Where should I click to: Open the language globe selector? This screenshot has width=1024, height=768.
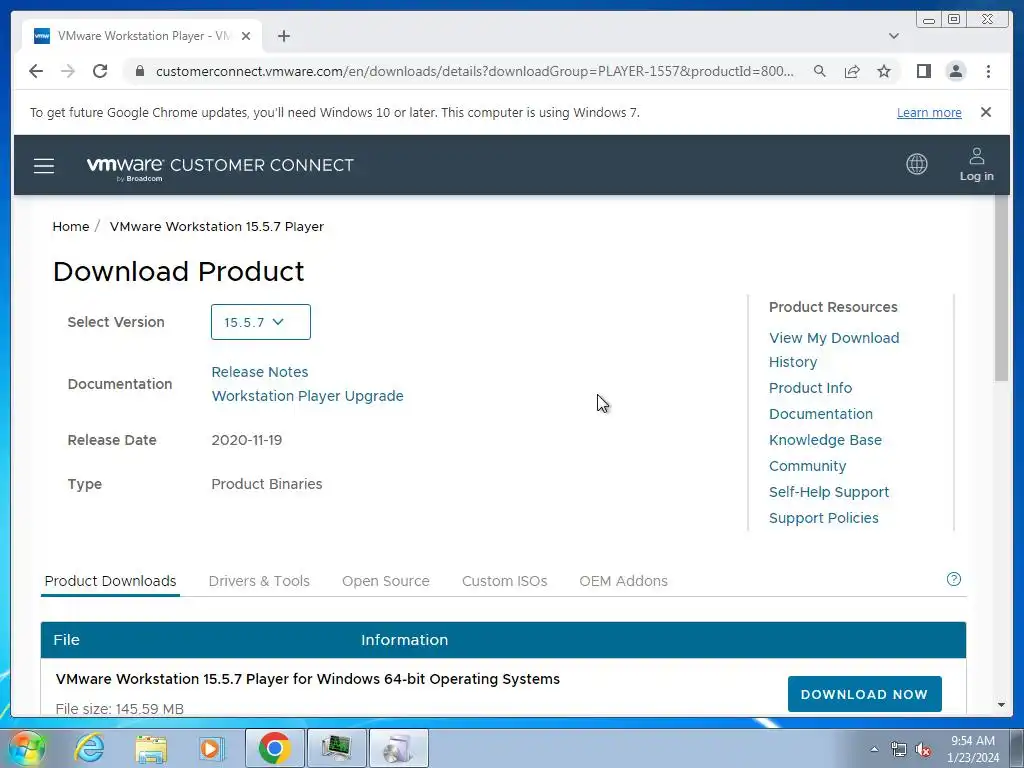coord(916,164)
